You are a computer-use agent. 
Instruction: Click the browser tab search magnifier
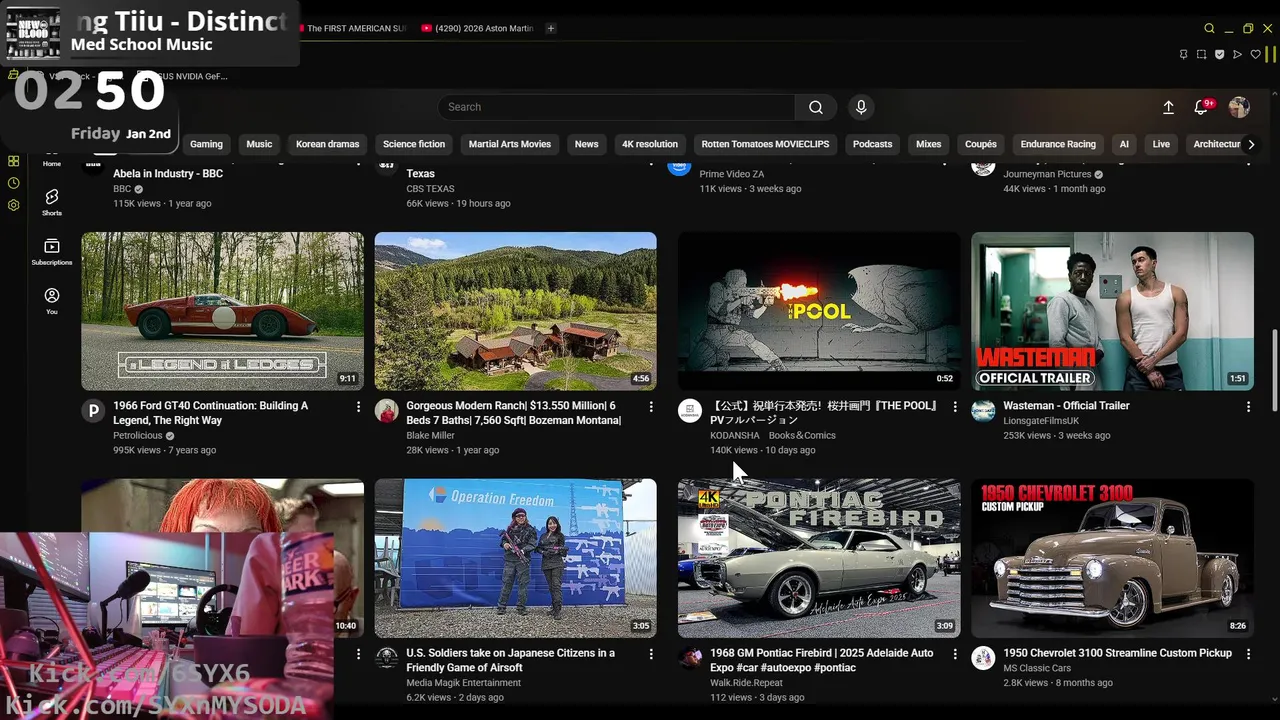click(x=1209, y=28)
